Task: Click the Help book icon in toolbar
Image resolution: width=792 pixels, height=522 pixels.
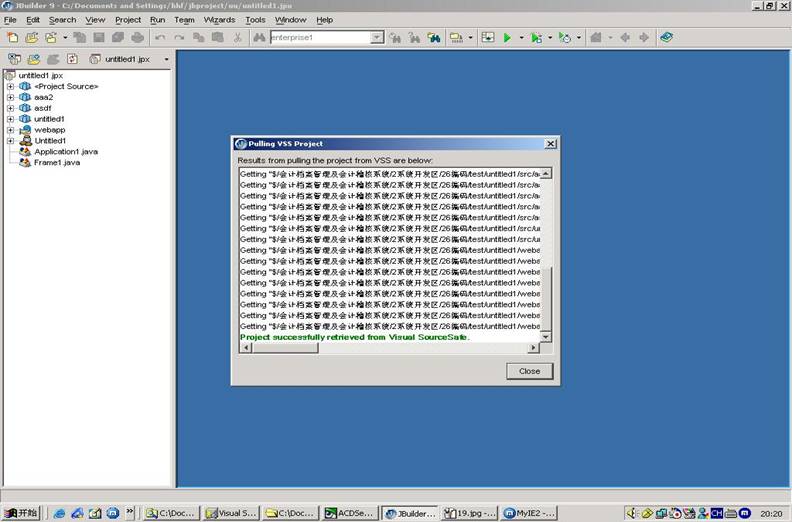Action: [667, 38]
